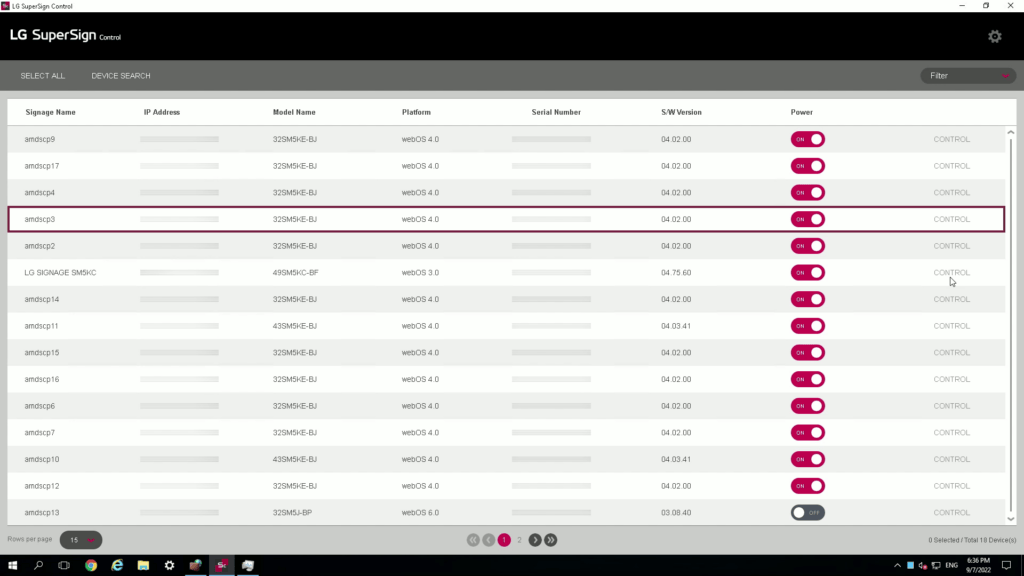Click the highlighted page 1 indicator
The image size is (1024, 576).
(504, 539)
